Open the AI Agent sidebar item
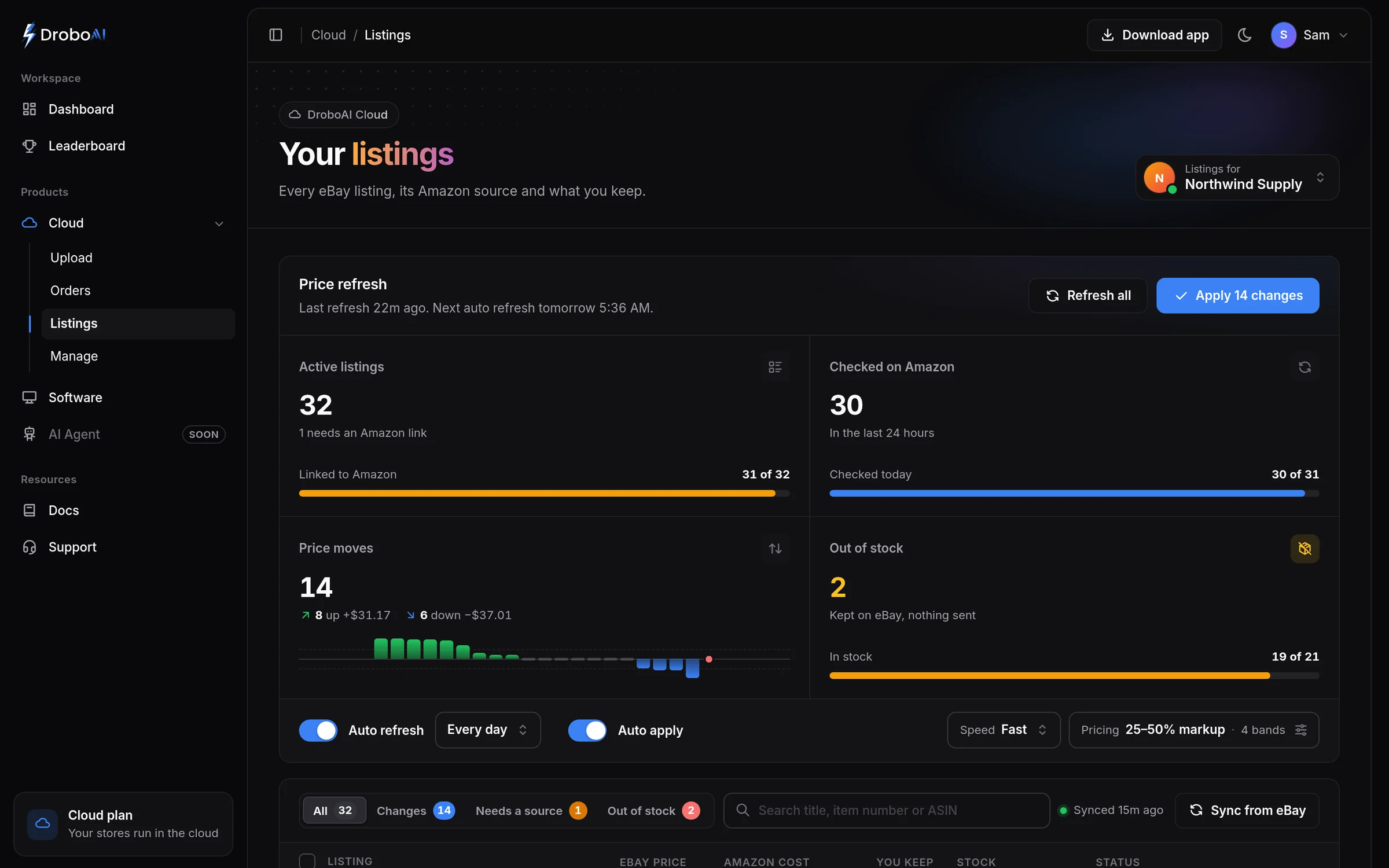The image size is (1389, 868). click(x=124, y=434)
